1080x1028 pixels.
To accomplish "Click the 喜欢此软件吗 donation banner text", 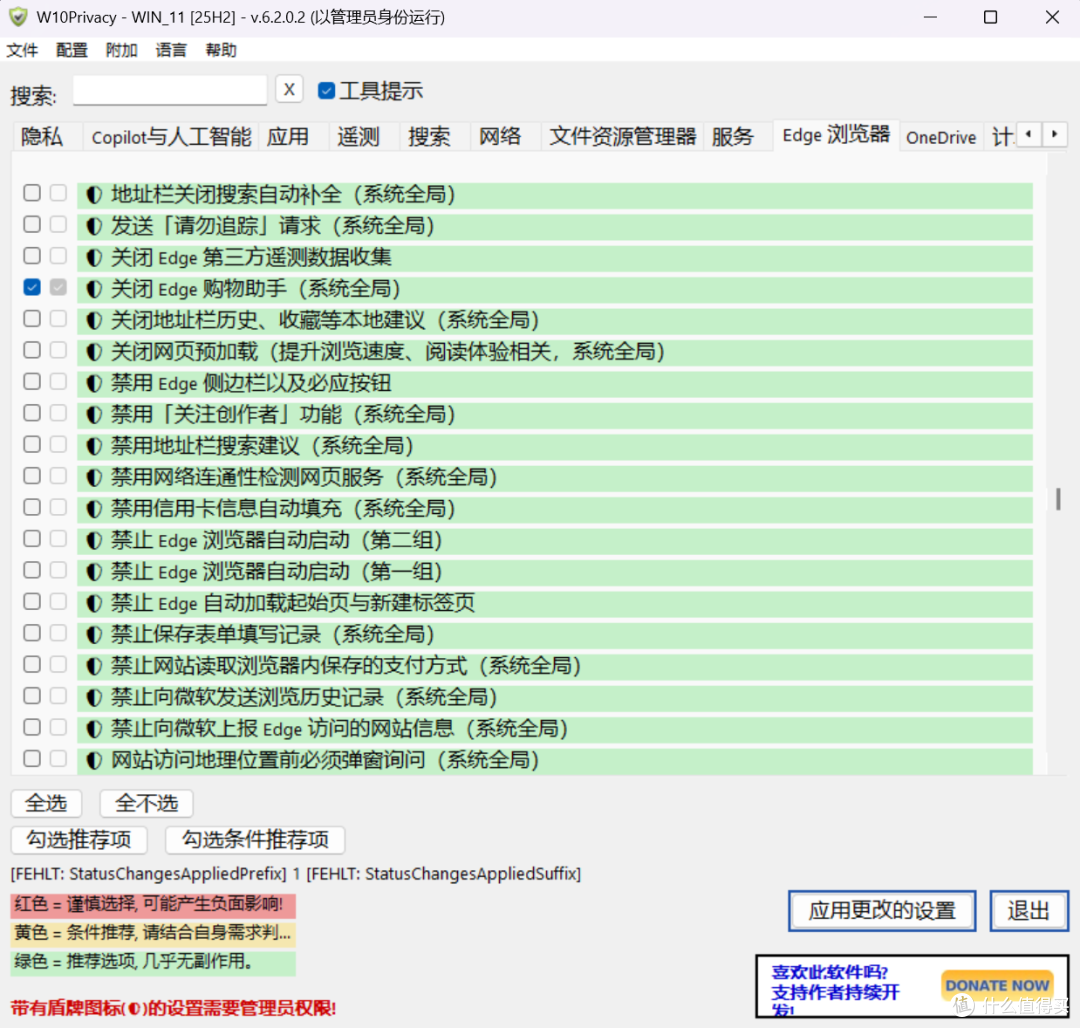I will (x=835, y=991).
